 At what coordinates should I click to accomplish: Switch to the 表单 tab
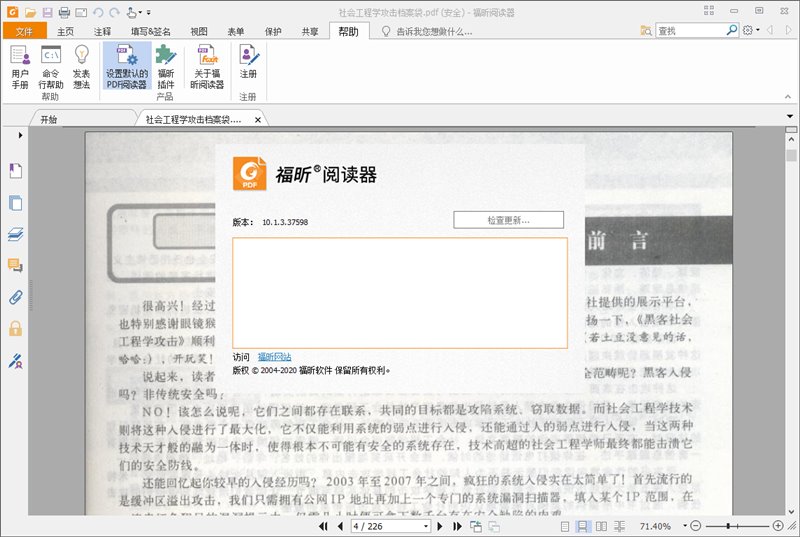[236, 32]
